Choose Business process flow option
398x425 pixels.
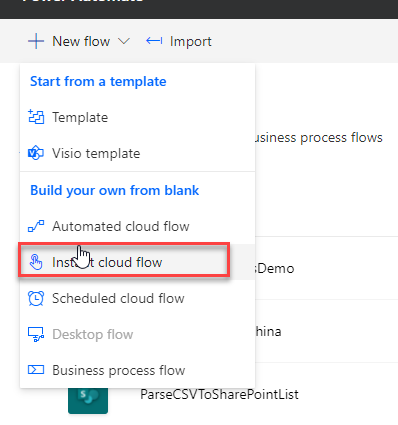tap(137, 370)
